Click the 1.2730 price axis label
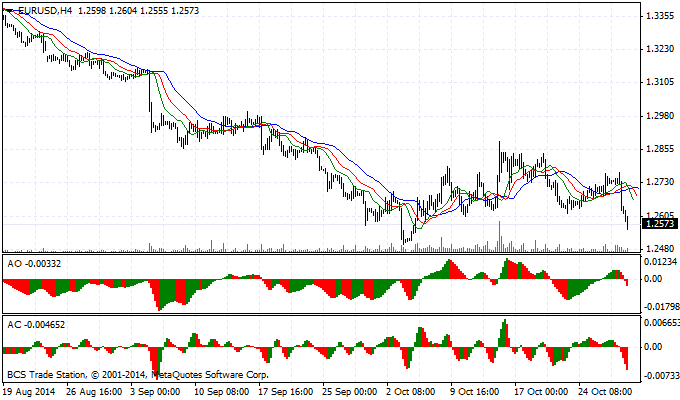Image resolution: width=680 pixels, height=400 pixels. [x=660, y=182]
